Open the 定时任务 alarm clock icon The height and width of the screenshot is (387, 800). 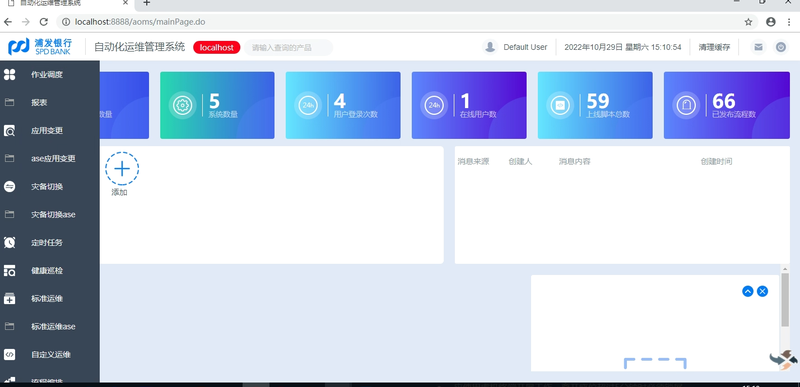(9, 243)
